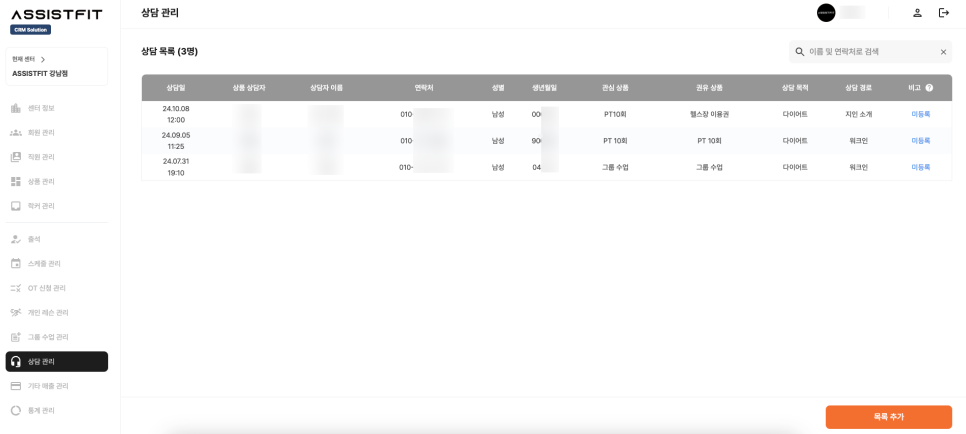Open 락커 관리 from sidebar
The width and height of the screenshot is (966, 434).
pyautogui.click(x=41, y=206)
